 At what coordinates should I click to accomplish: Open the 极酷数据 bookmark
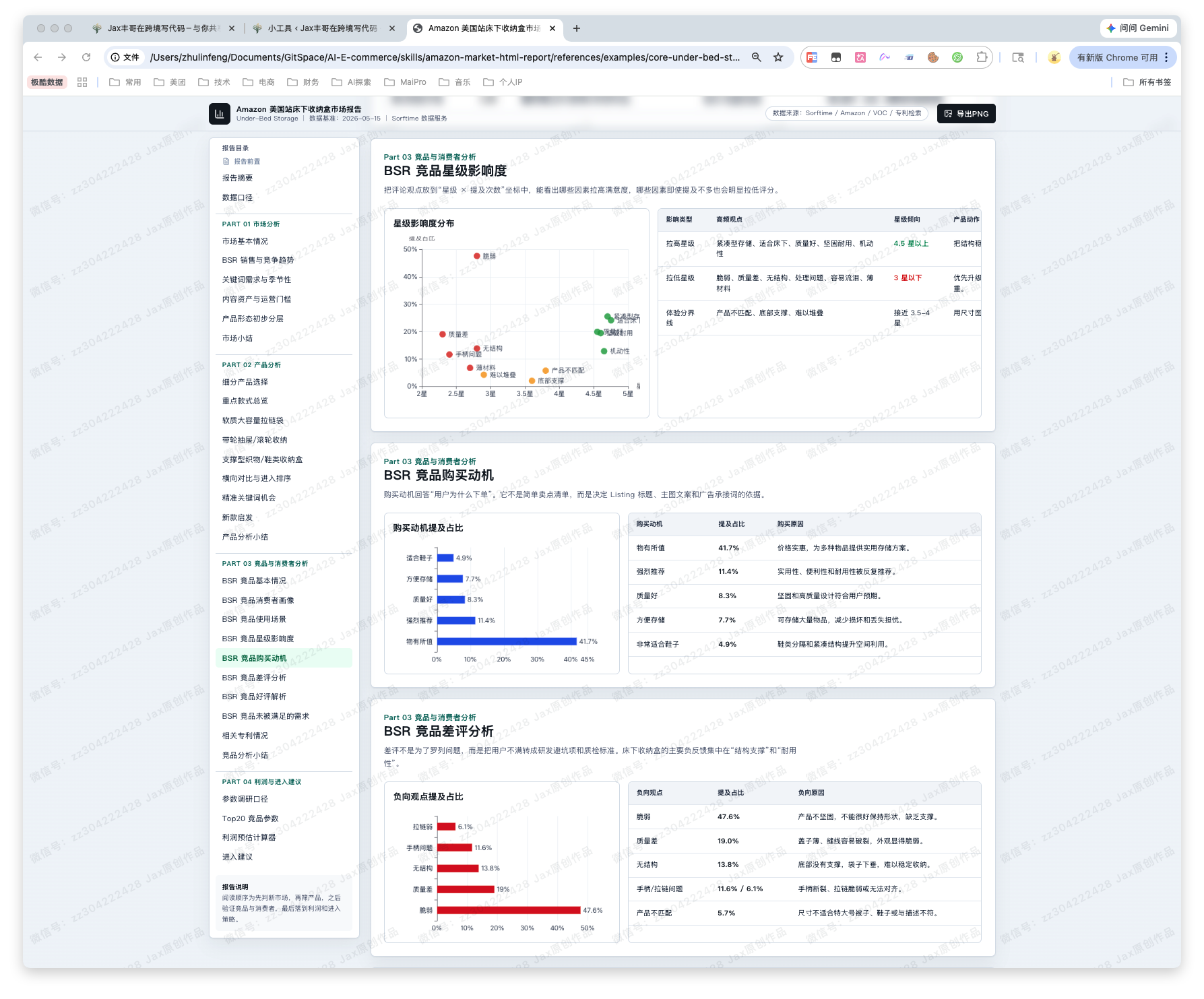[x=46, y=82]
